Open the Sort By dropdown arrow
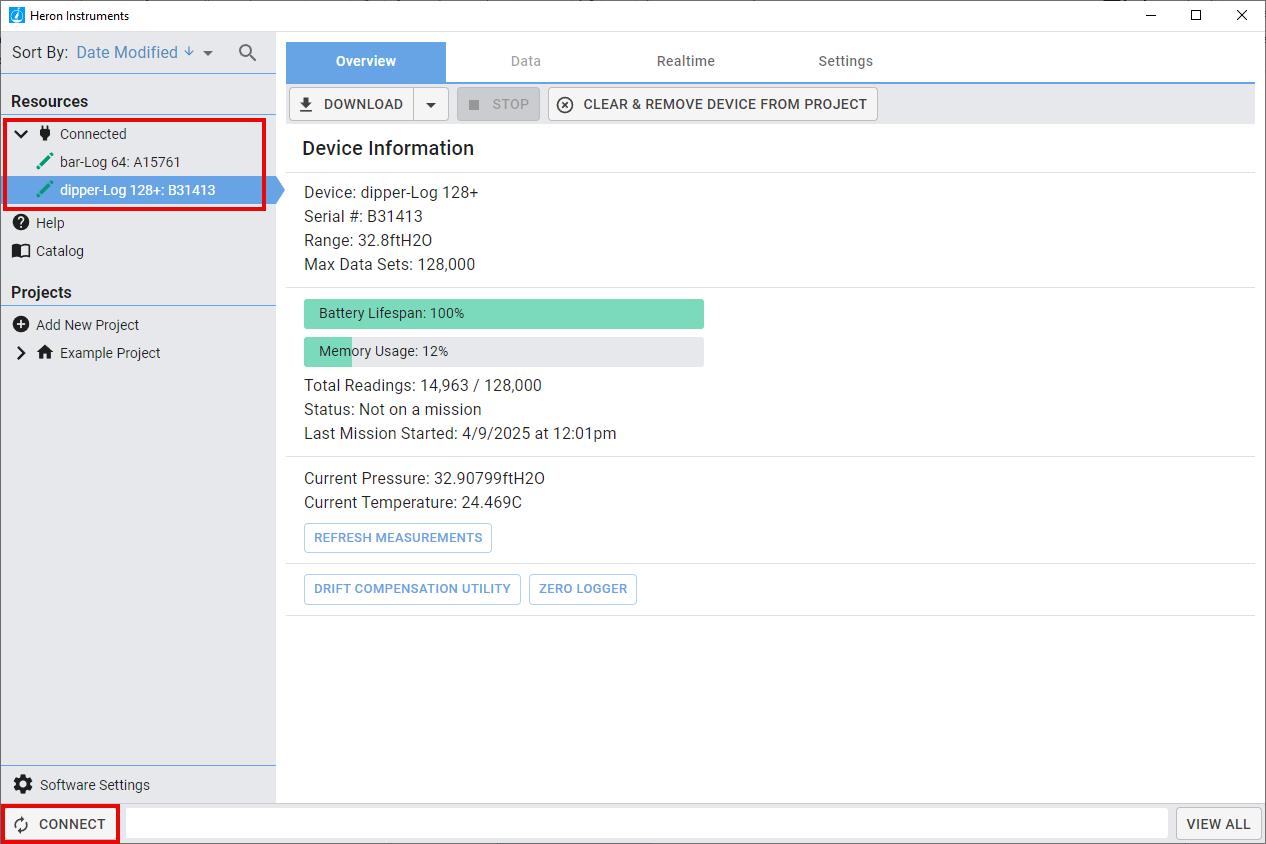This screenshot has height=844, width=1266. (208, 53)
